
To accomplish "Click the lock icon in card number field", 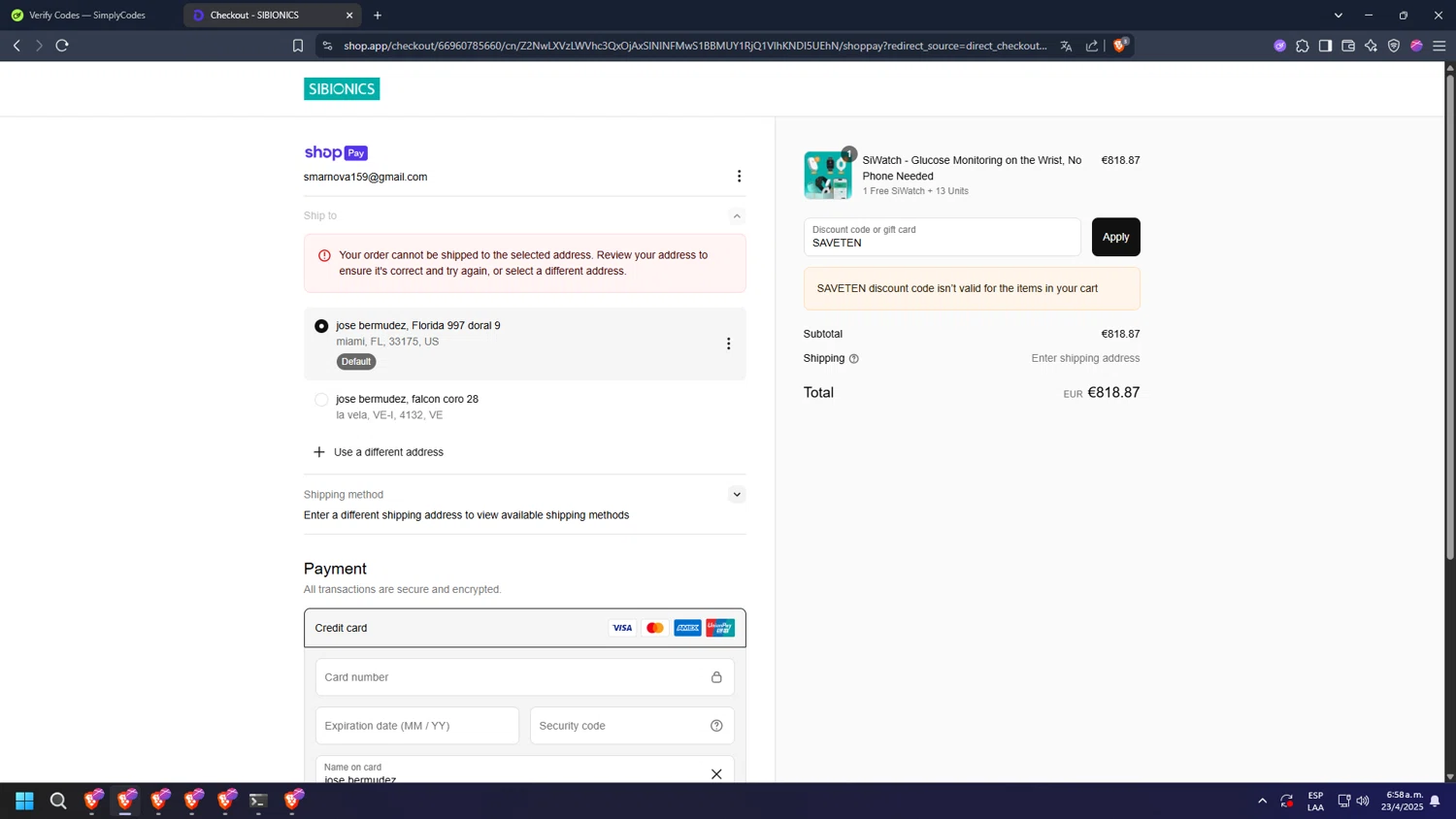I will coord(716,677).
